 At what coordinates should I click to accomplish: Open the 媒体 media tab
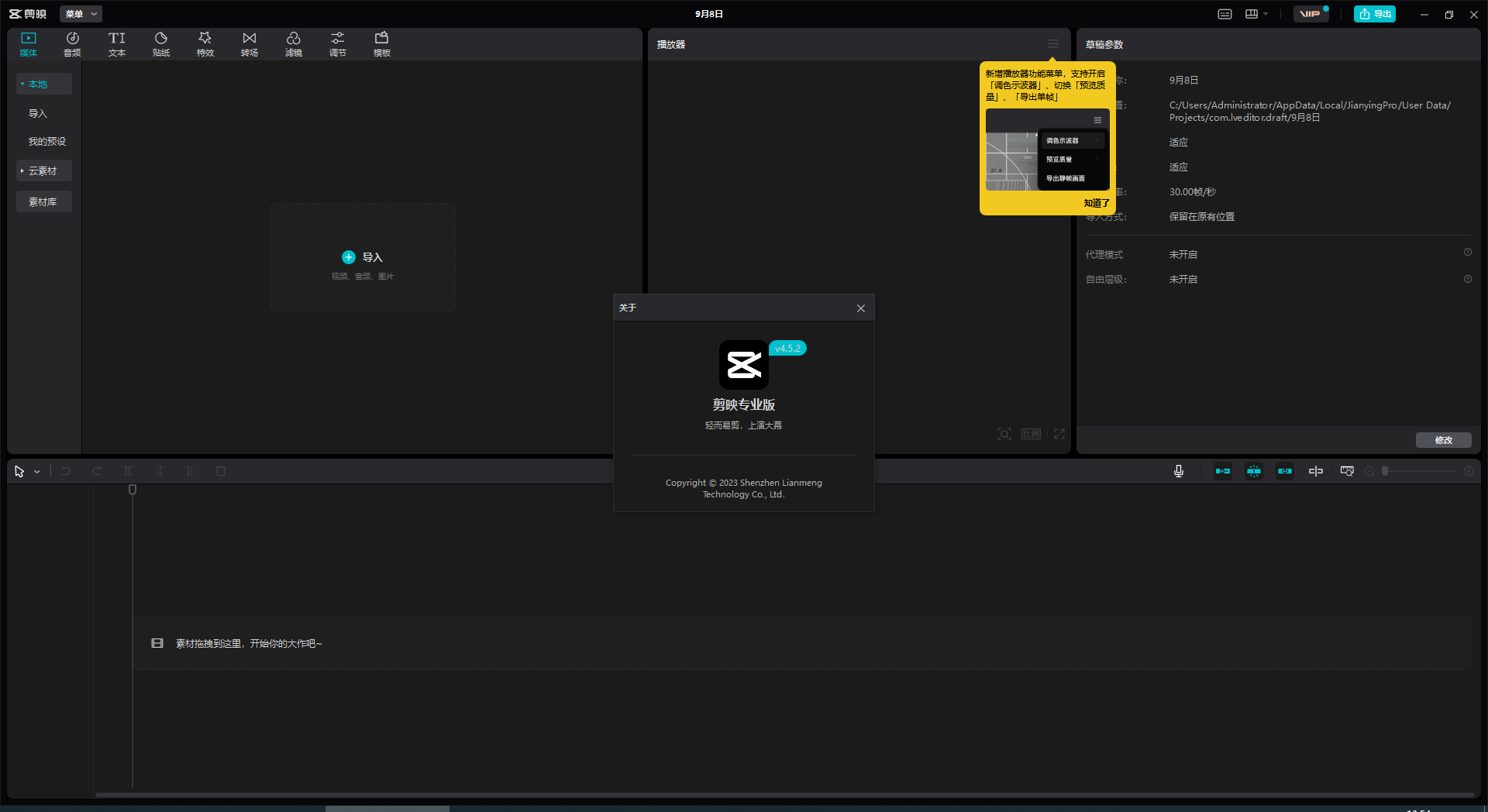[x=29, y=44]
